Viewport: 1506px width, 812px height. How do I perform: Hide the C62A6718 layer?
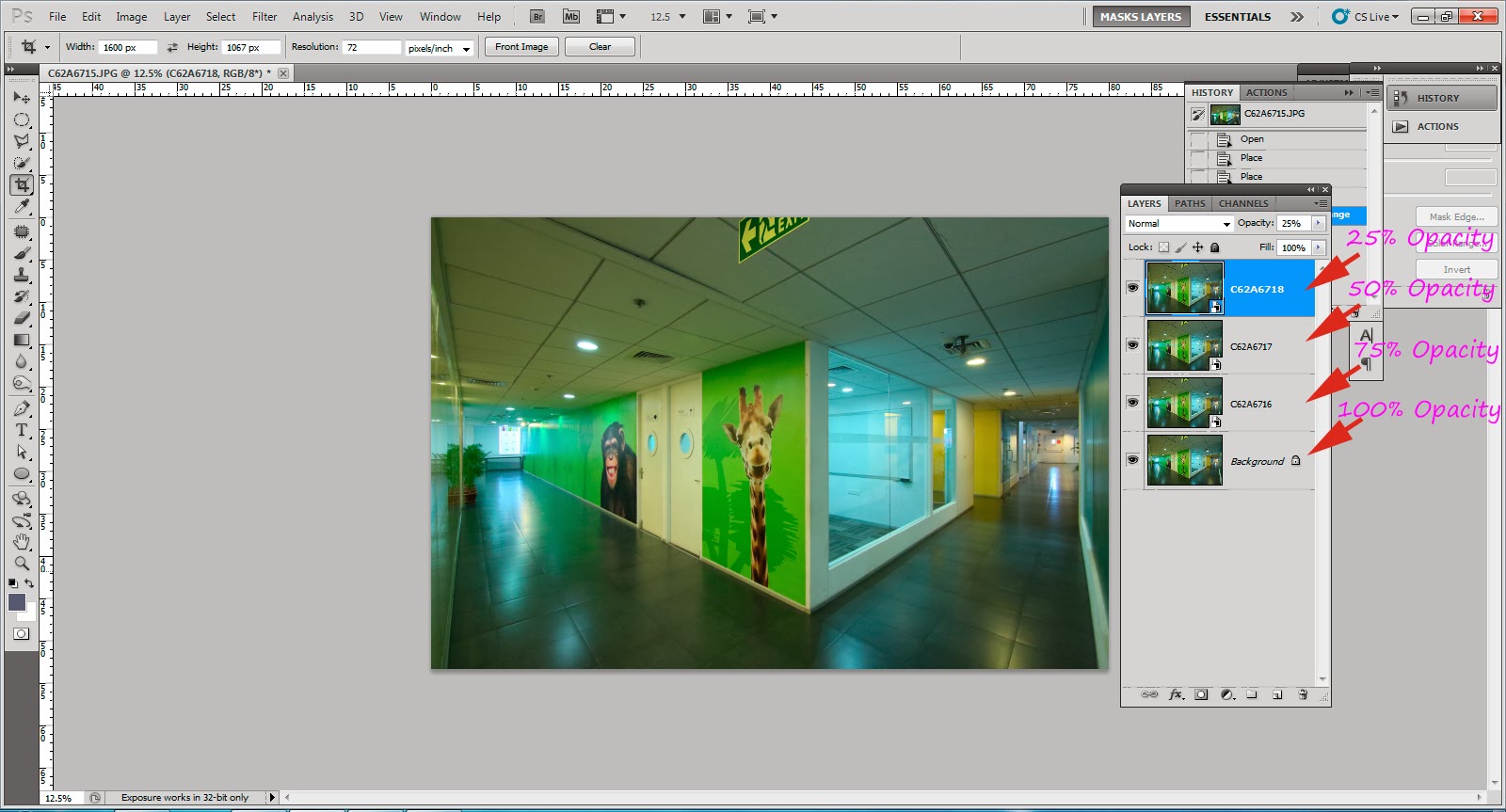[1132, 287]
